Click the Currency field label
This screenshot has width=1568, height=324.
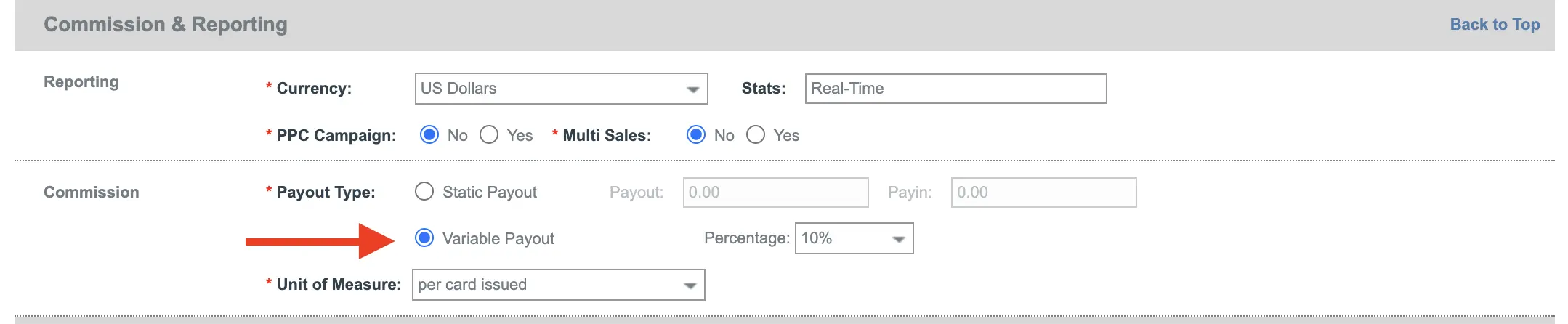click(314, 89)
